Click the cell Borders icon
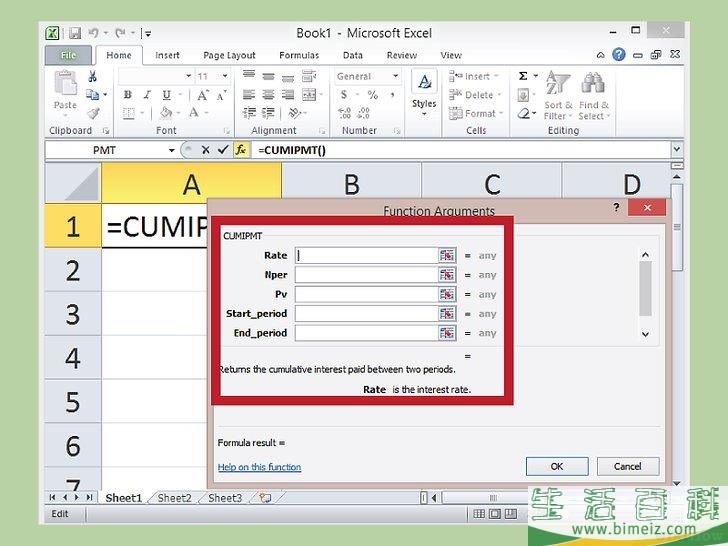 pyautogui.click(x=129, y=113)
